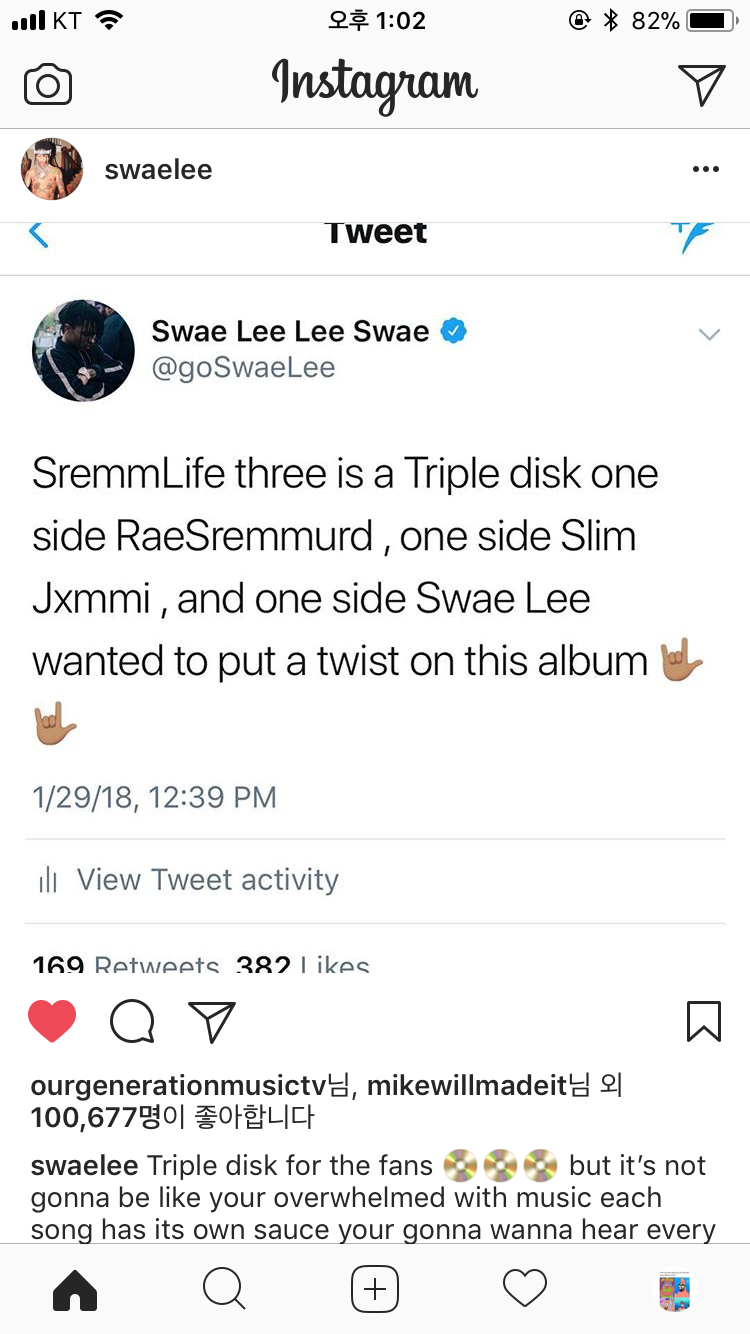Unlike the post with red heart
Image resolution: width=750 pixels, height=1334 pixels.
pyautogui.click(x=52, y=1021)
